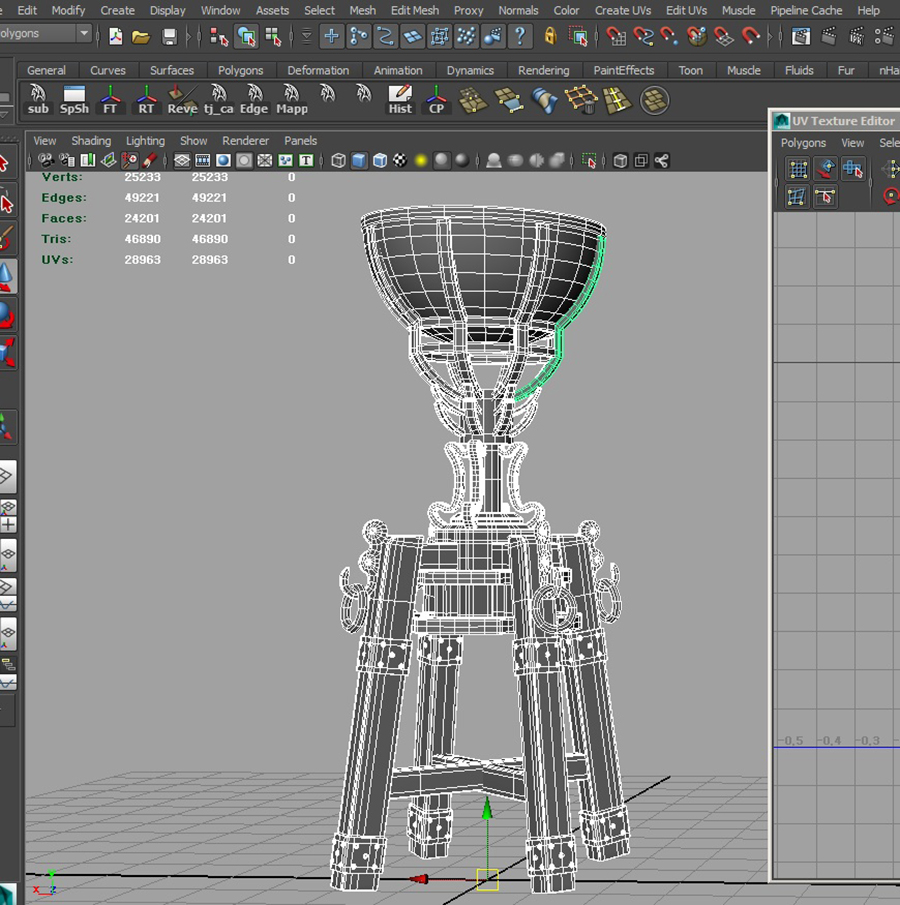Toggle the dynamics selection mask icon

click(x=466, y=36)
